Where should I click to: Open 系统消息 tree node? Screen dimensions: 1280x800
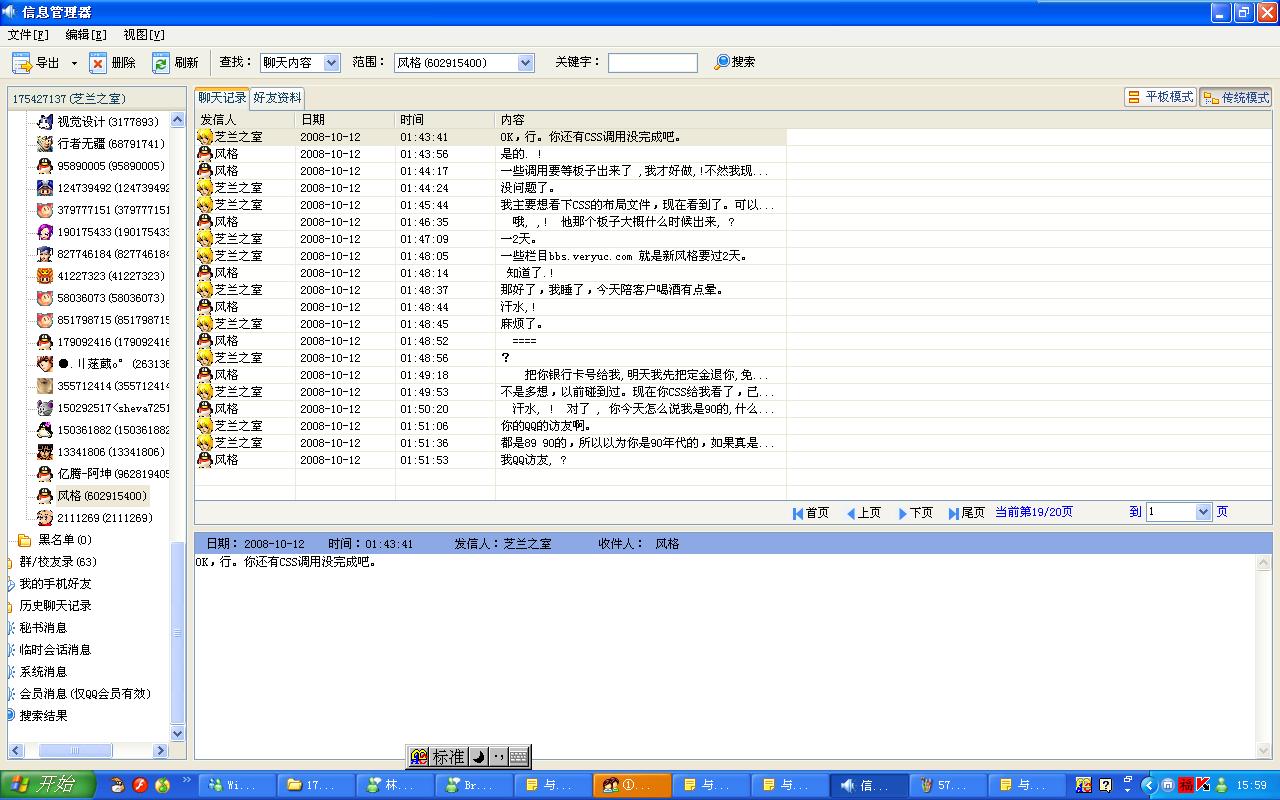(x=43, y=672)
